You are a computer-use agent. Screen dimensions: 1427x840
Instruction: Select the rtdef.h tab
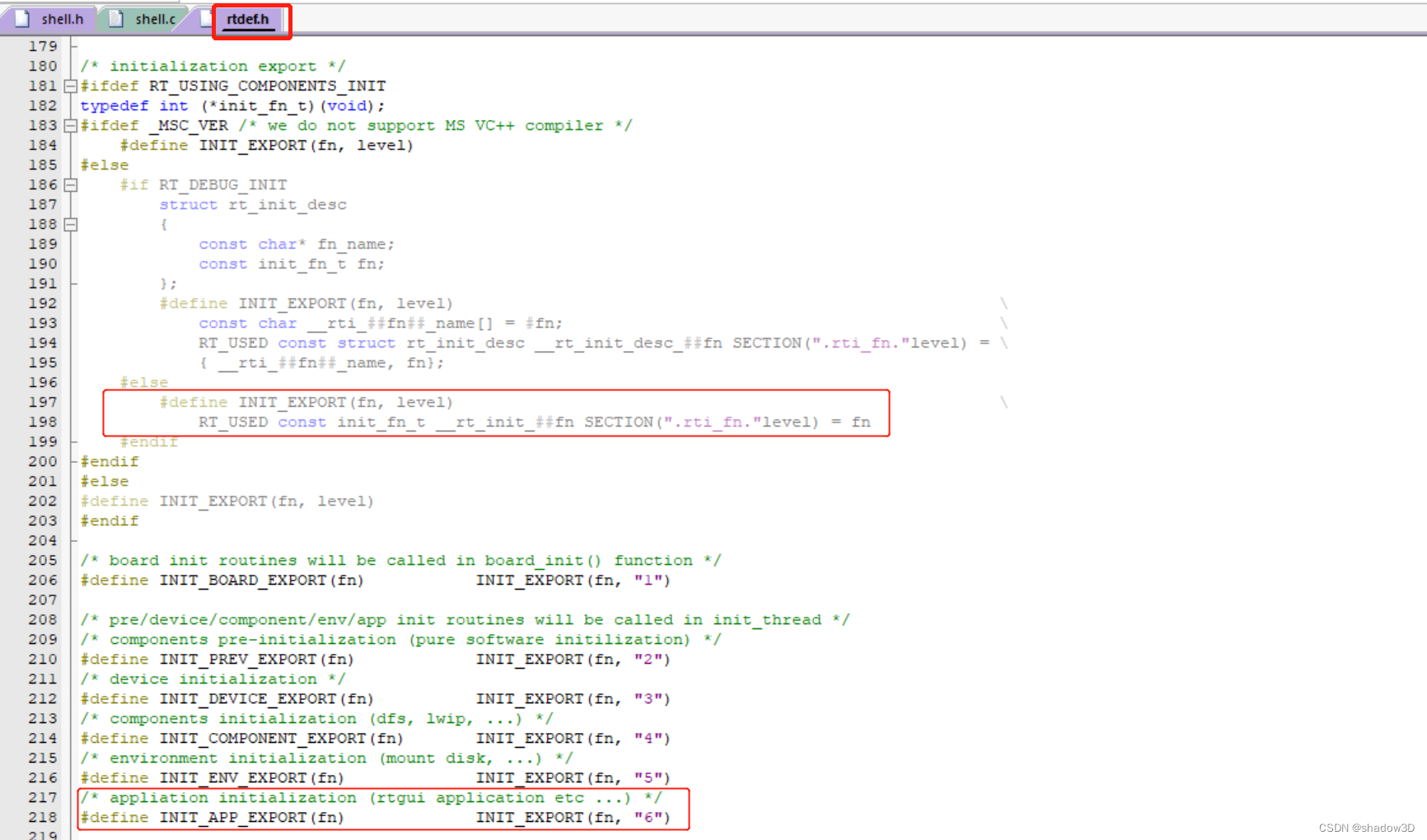pos(247,19)
